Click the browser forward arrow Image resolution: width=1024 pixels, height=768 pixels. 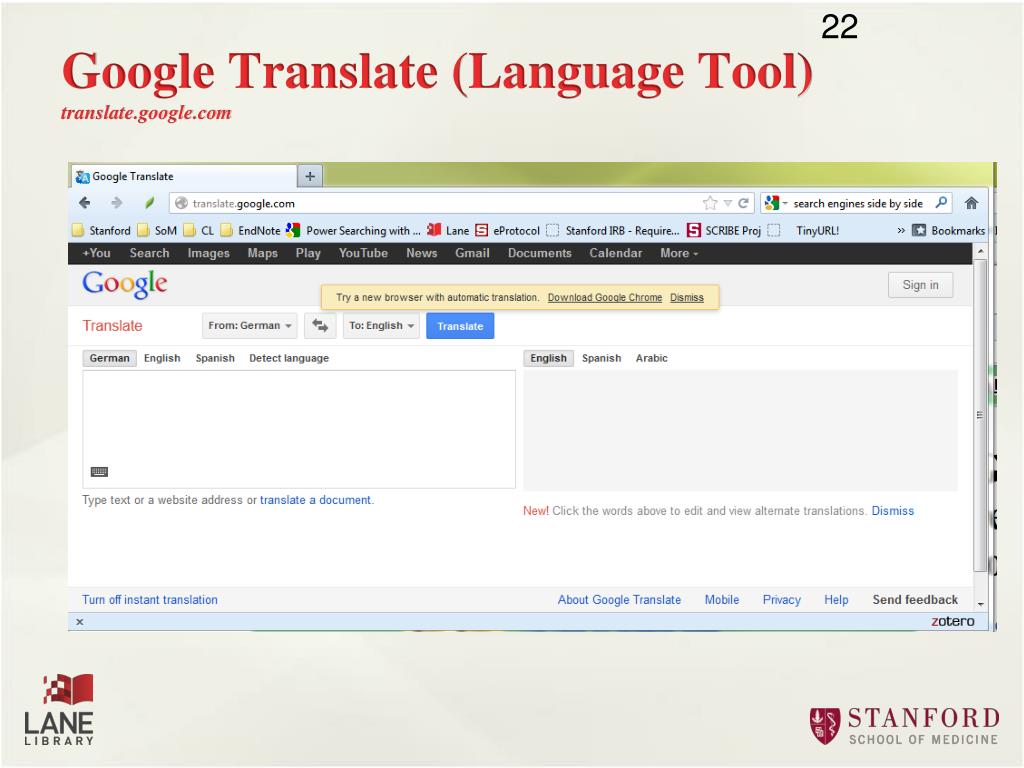tap(117, 203)
